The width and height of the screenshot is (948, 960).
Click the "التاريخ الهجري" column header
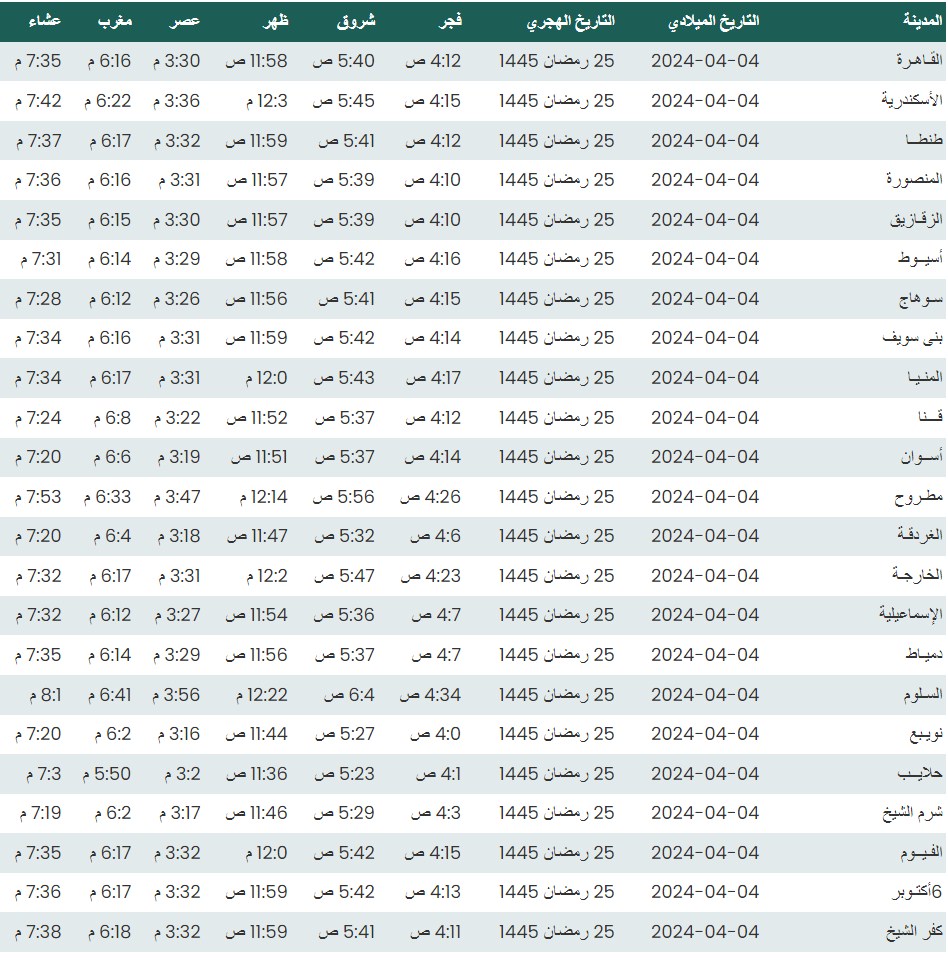[571, 21]
